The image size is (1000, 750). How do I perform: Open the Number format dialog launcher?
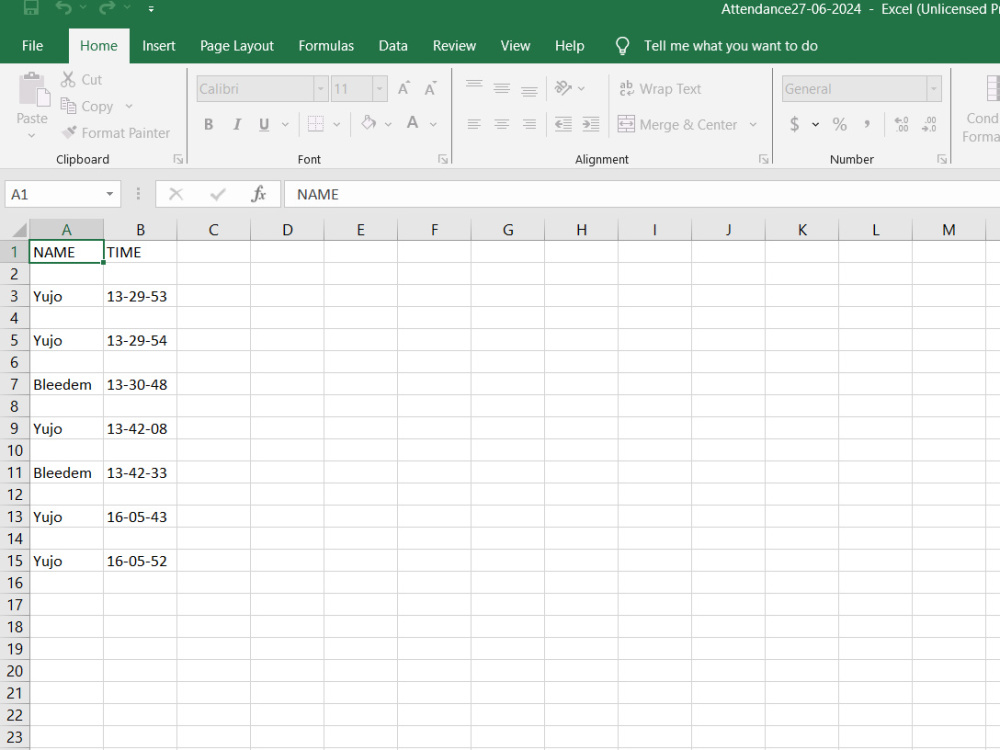(x=942, y=159)
